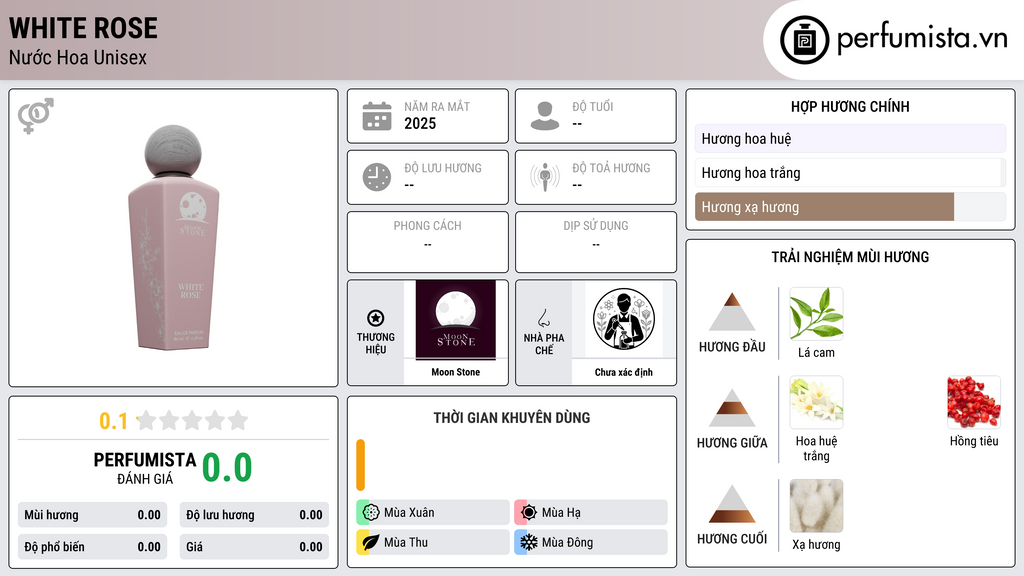This screenshot has width=1024, height=576.
Task: Click the green 0.0 Perfumista rating
Action: click(227, 468)
